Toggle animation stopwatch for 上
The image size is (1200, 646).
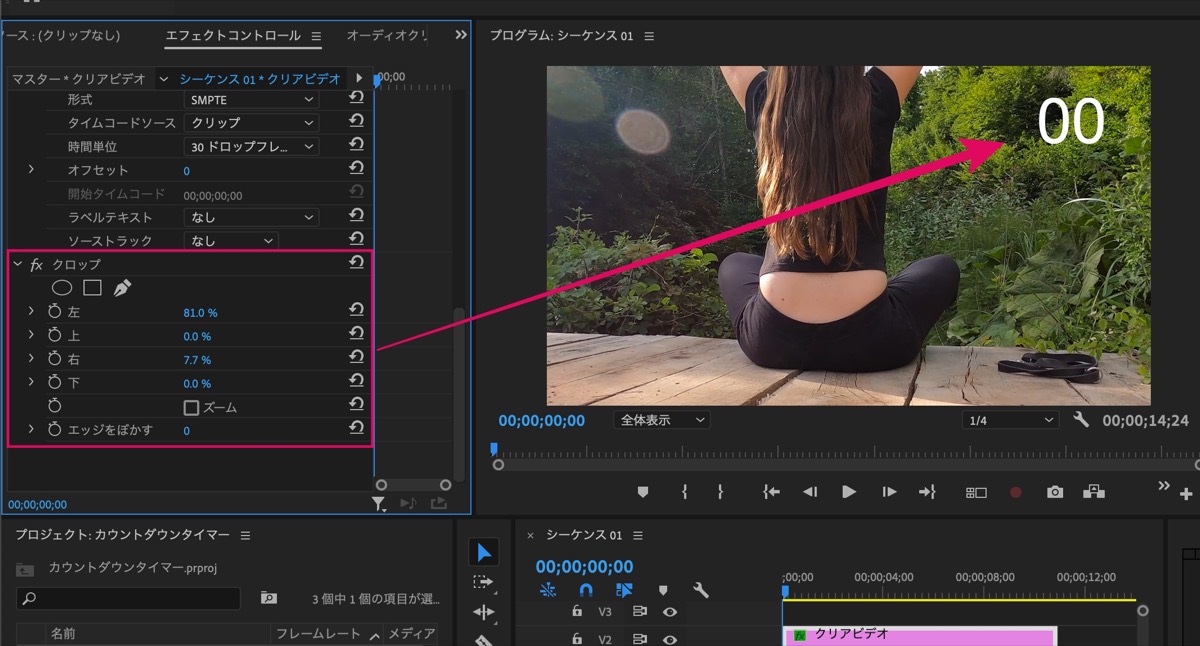[x=55, y=336]
